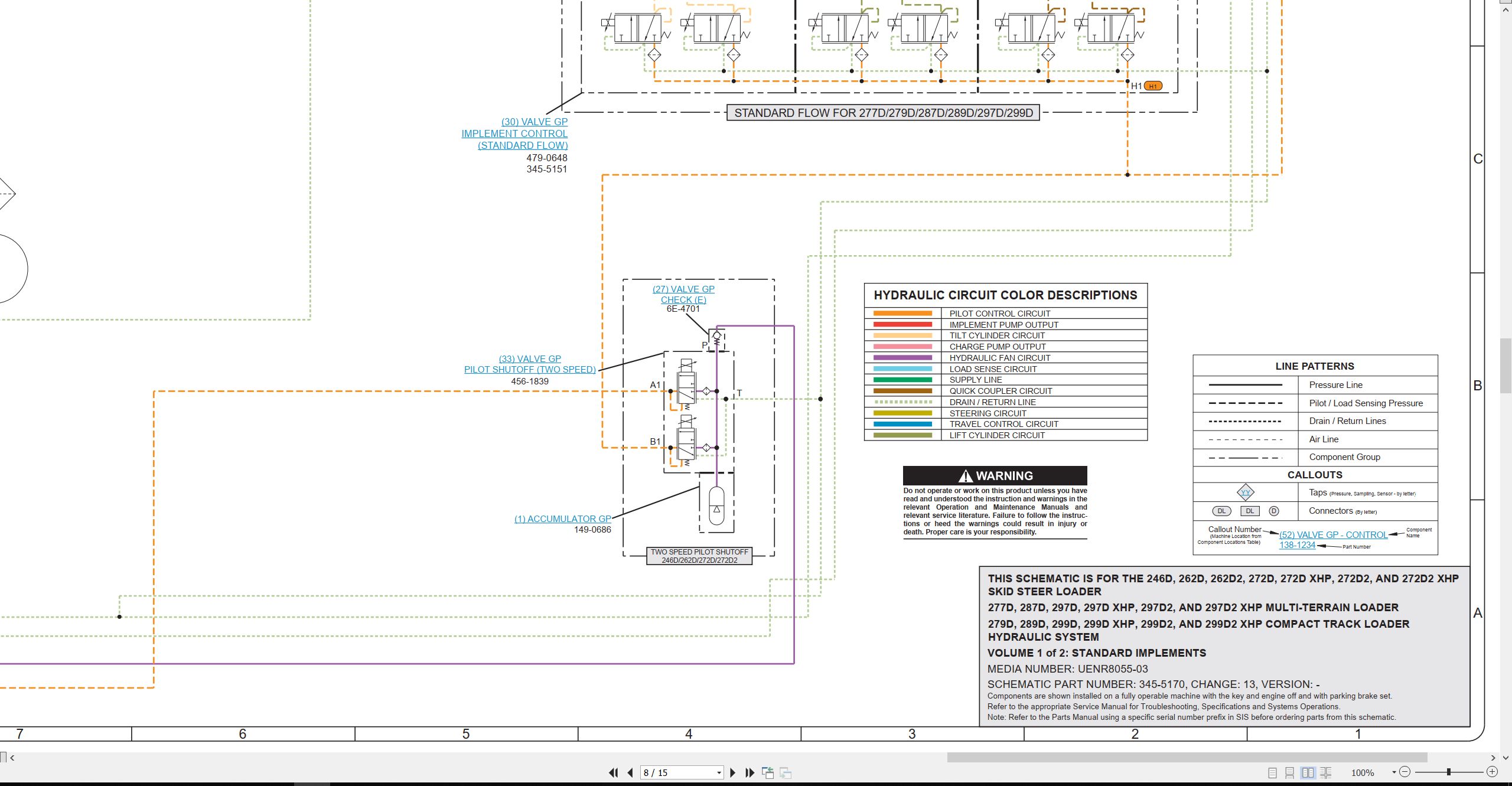Viewport: 1512px width, 786px height.
Task: Click PILOT SHUTOFF (TWO SPEED) link
Action: tap(530, 370)
